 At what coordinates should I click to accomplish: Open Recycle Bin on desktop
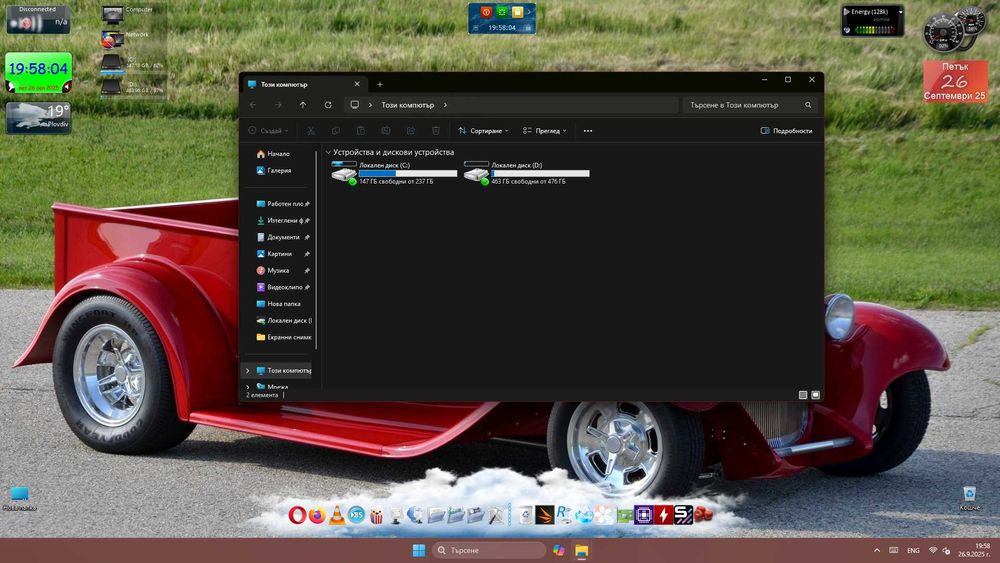[968, 495]
